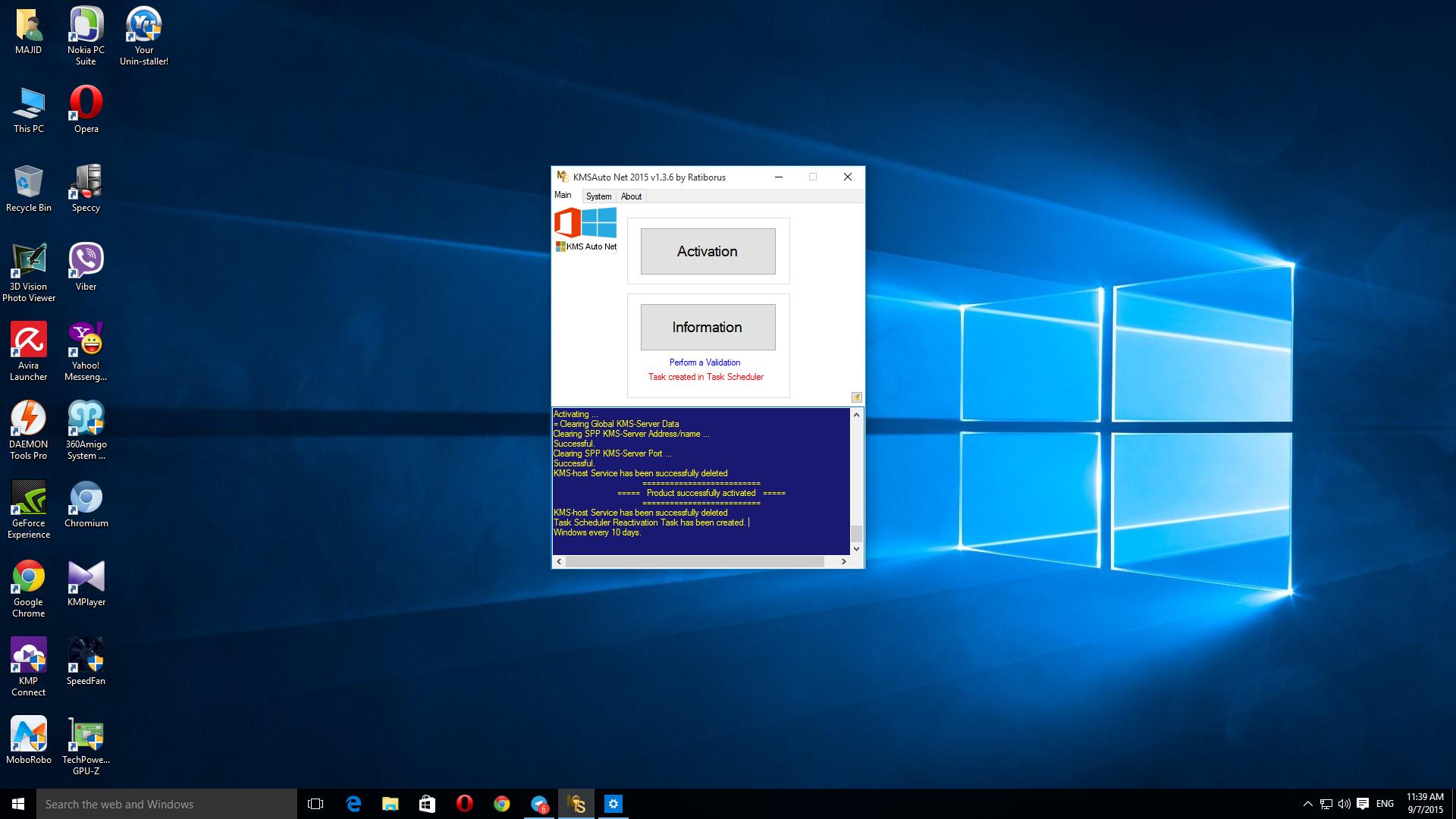This screenshot has height=819, width=1456.
Task: Open Task View on the taskbar
Action: coord(315,804)
